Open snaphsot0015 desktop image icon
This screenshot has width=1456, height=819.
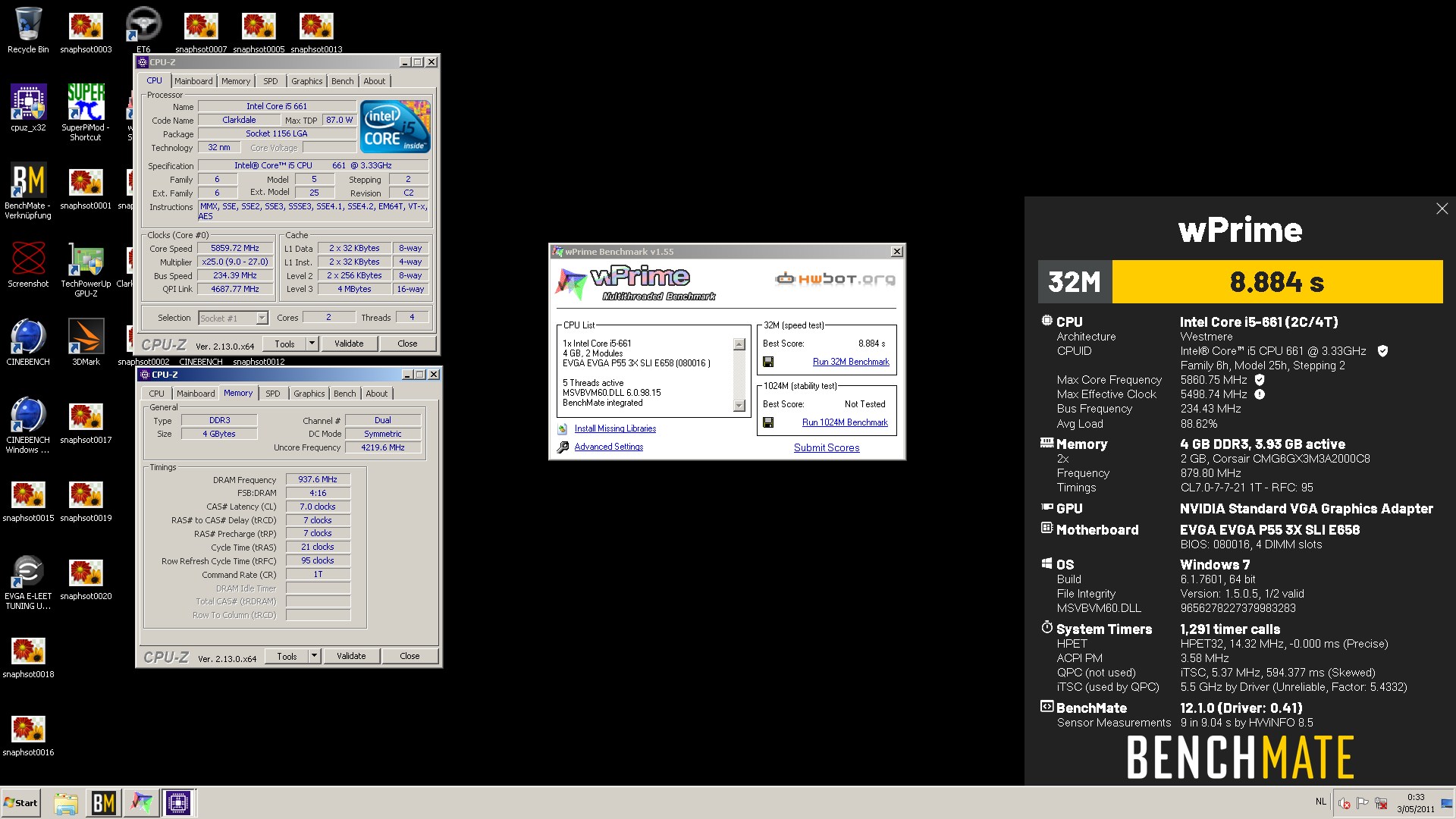[28, 500]
